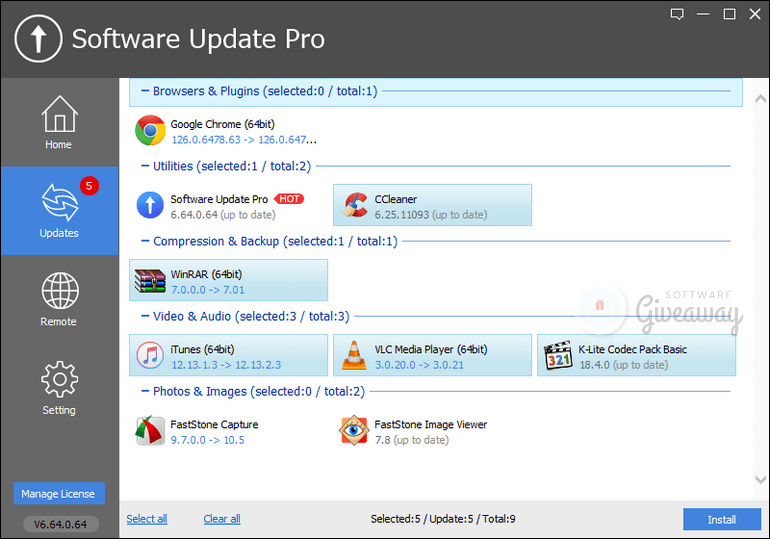Viewport: 770px width, 539px height.
Task: Select the iTunes music note icon
Action: click(150, 355)
